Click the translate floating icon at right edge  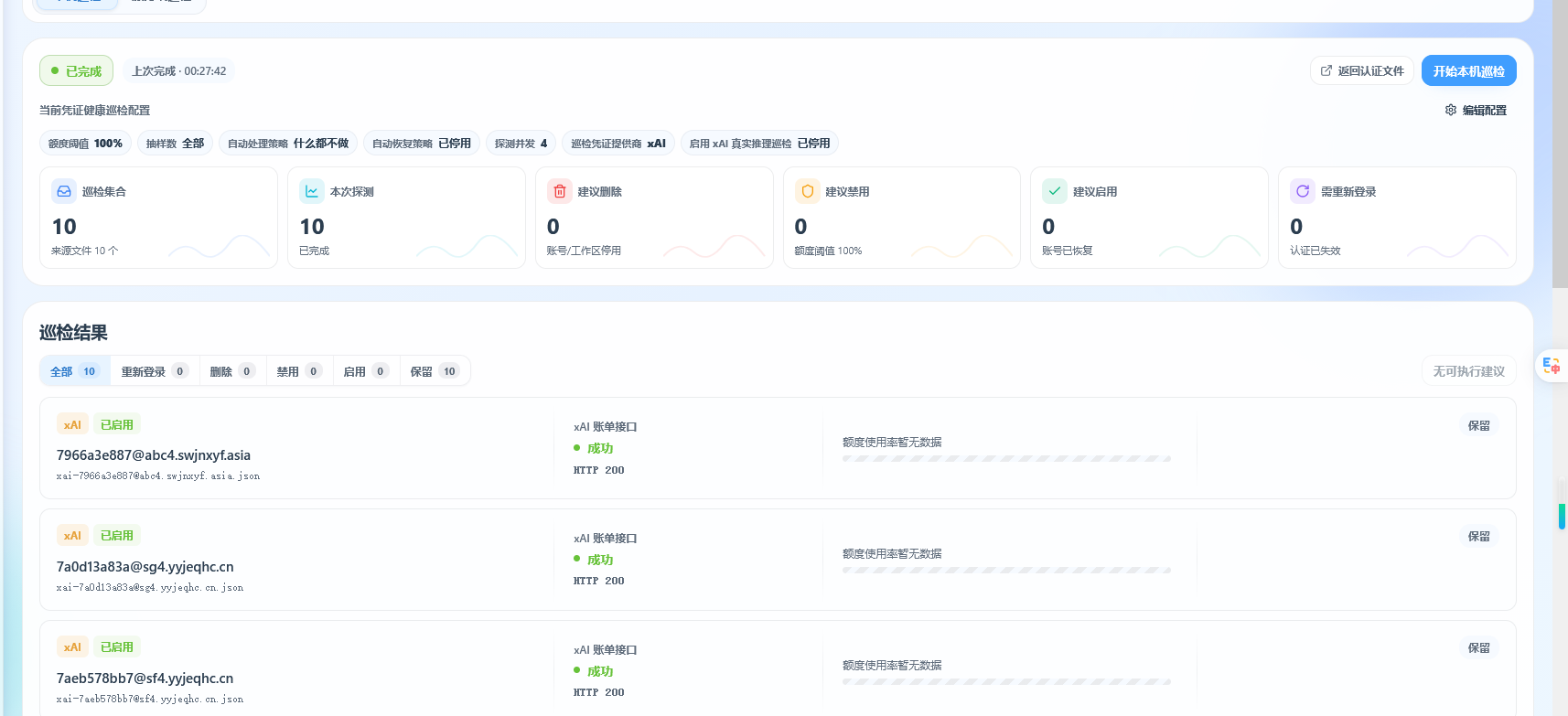pyautogui.click(x=1552, y=366)
